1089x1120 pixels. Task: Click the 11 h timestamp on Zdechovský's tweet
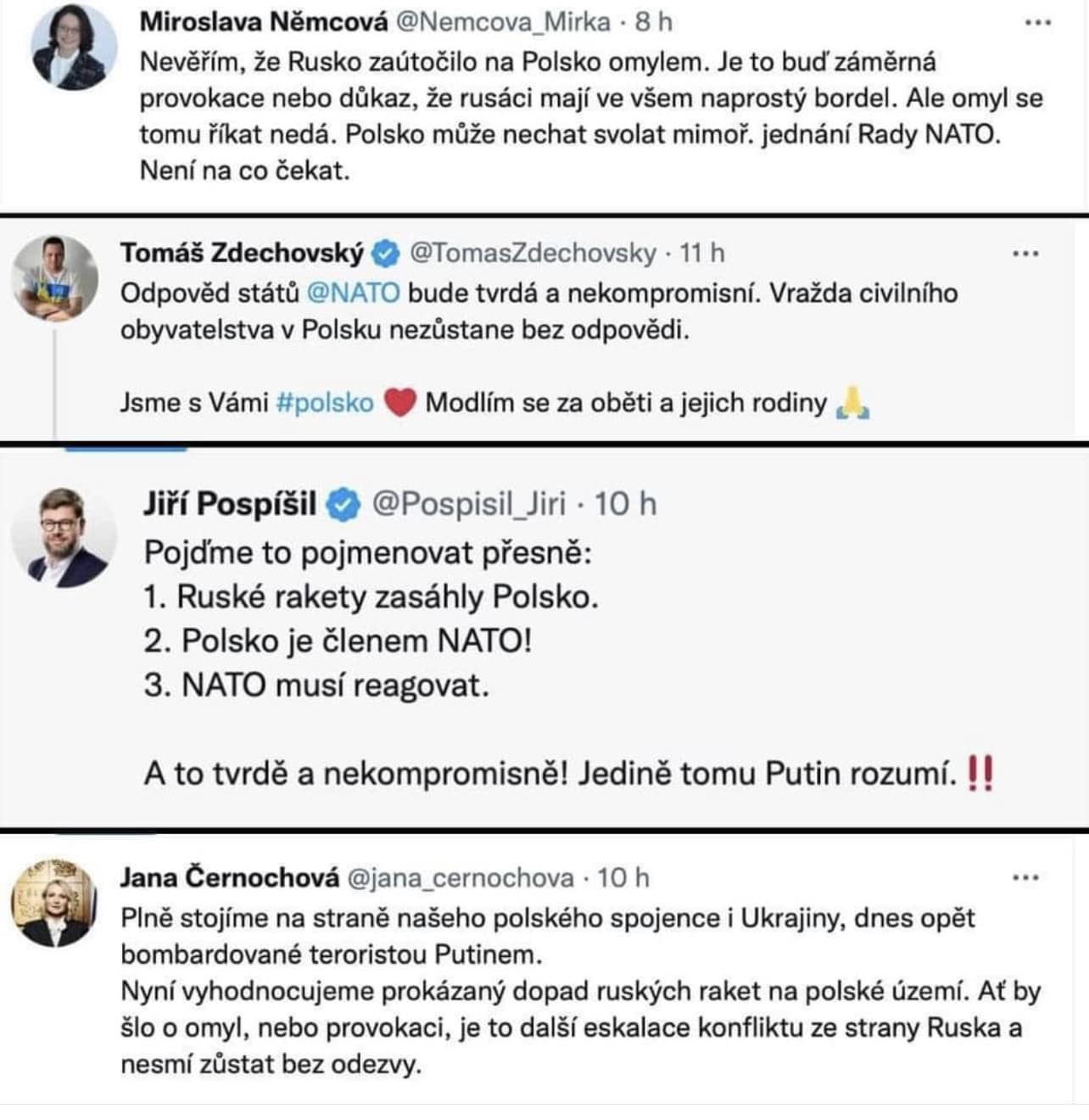coord(702,253)
